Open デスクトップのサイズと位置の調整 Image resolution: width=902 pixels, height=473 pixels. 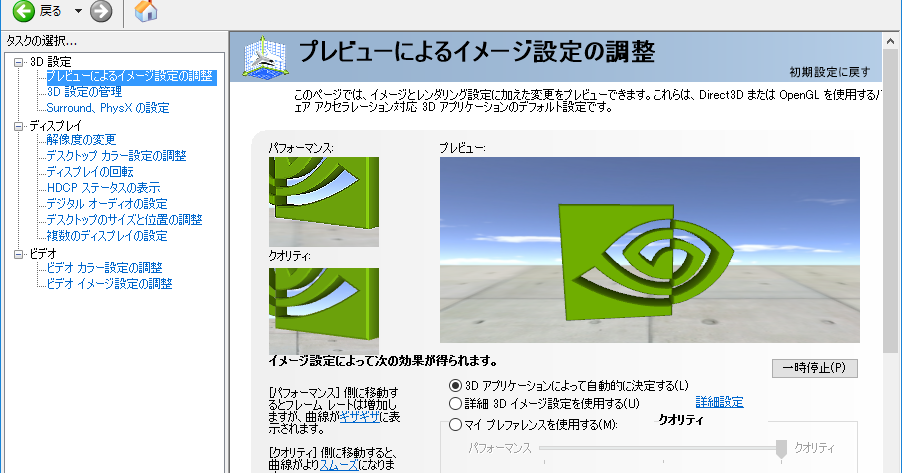[124, 220]
